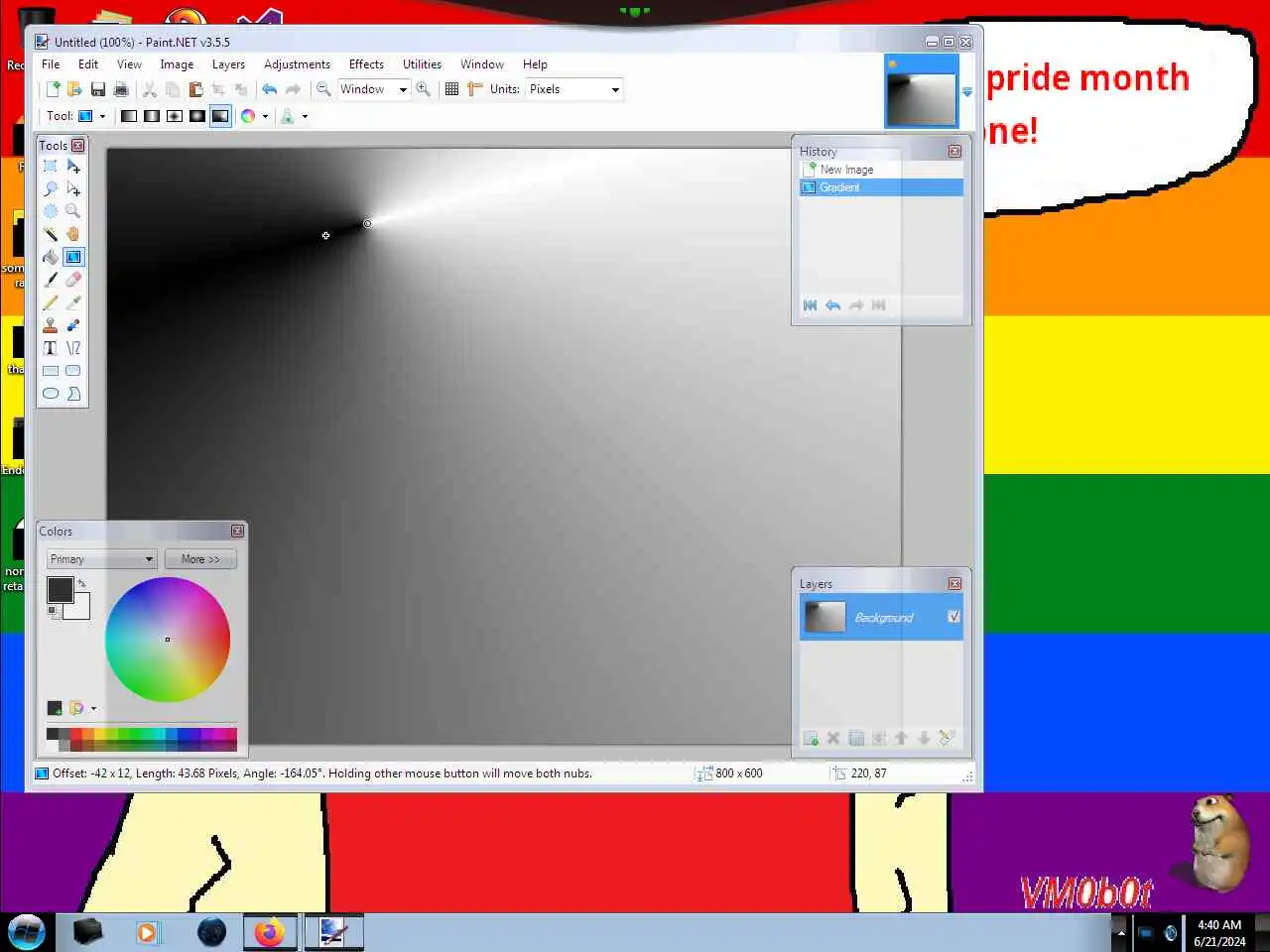Select the Pan hand tool
1270x952 pixels.
point(73,234)
